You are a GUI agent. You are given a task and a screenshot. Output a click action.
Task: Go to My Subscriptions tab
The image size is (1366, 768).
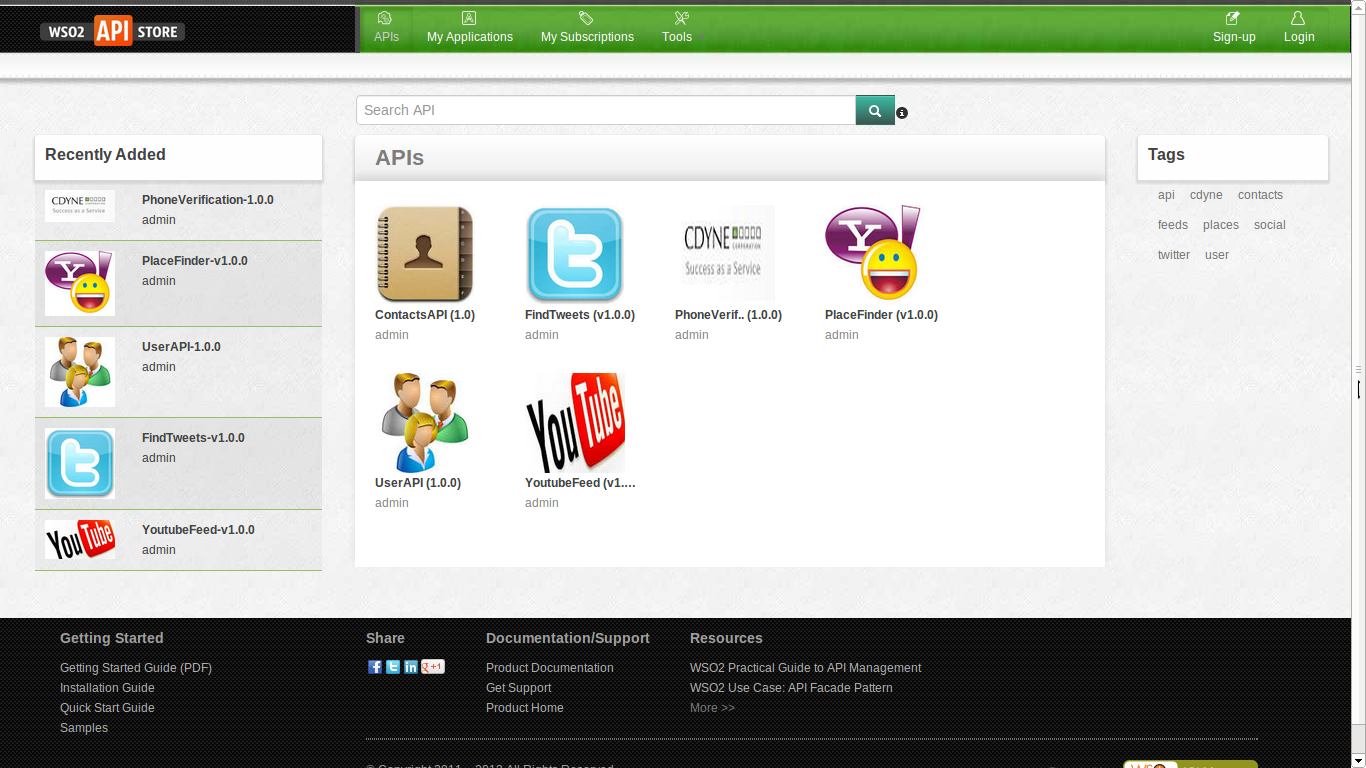(587, 28)
